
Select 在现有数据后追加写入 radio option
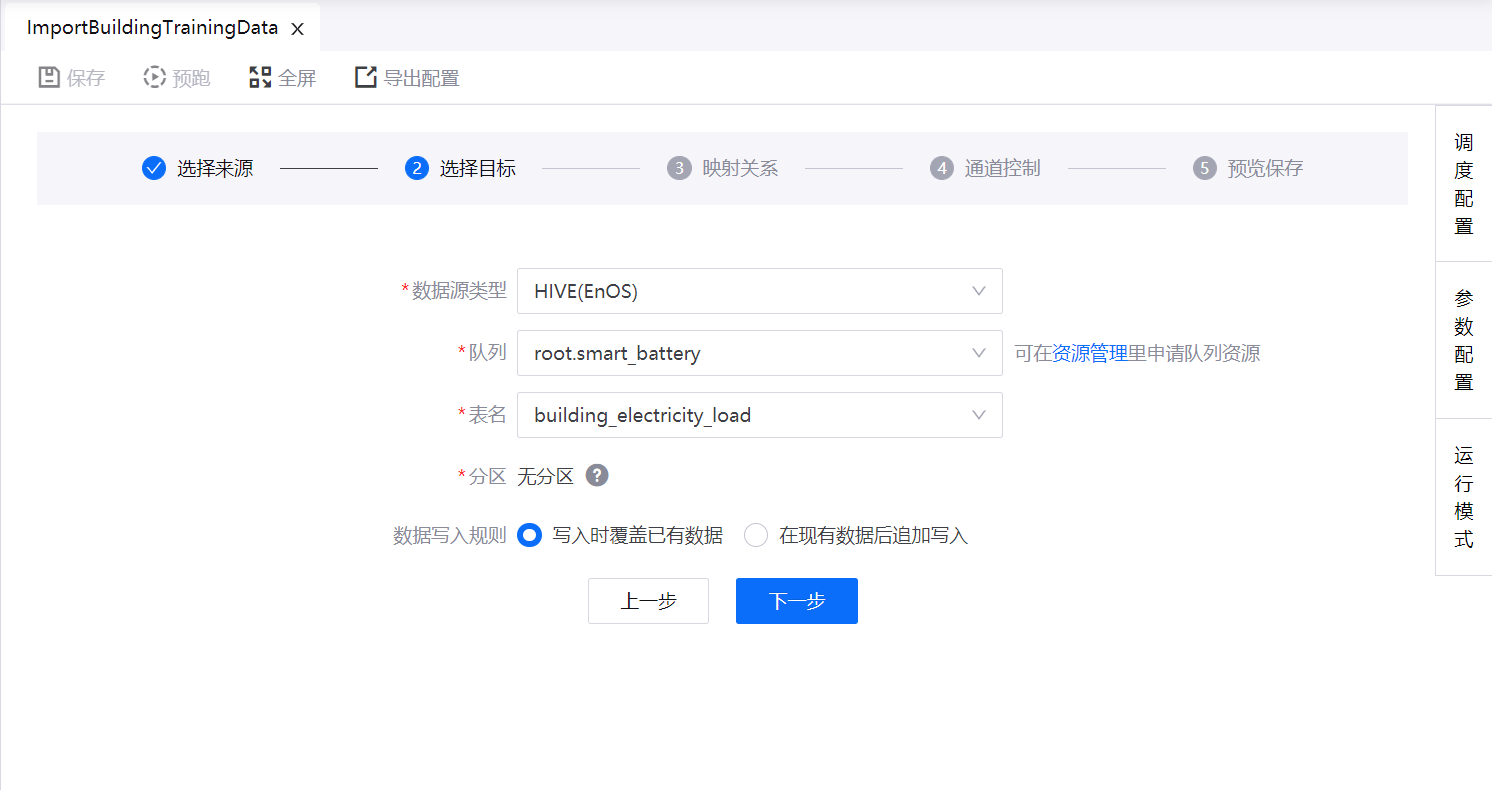point(756,536)
